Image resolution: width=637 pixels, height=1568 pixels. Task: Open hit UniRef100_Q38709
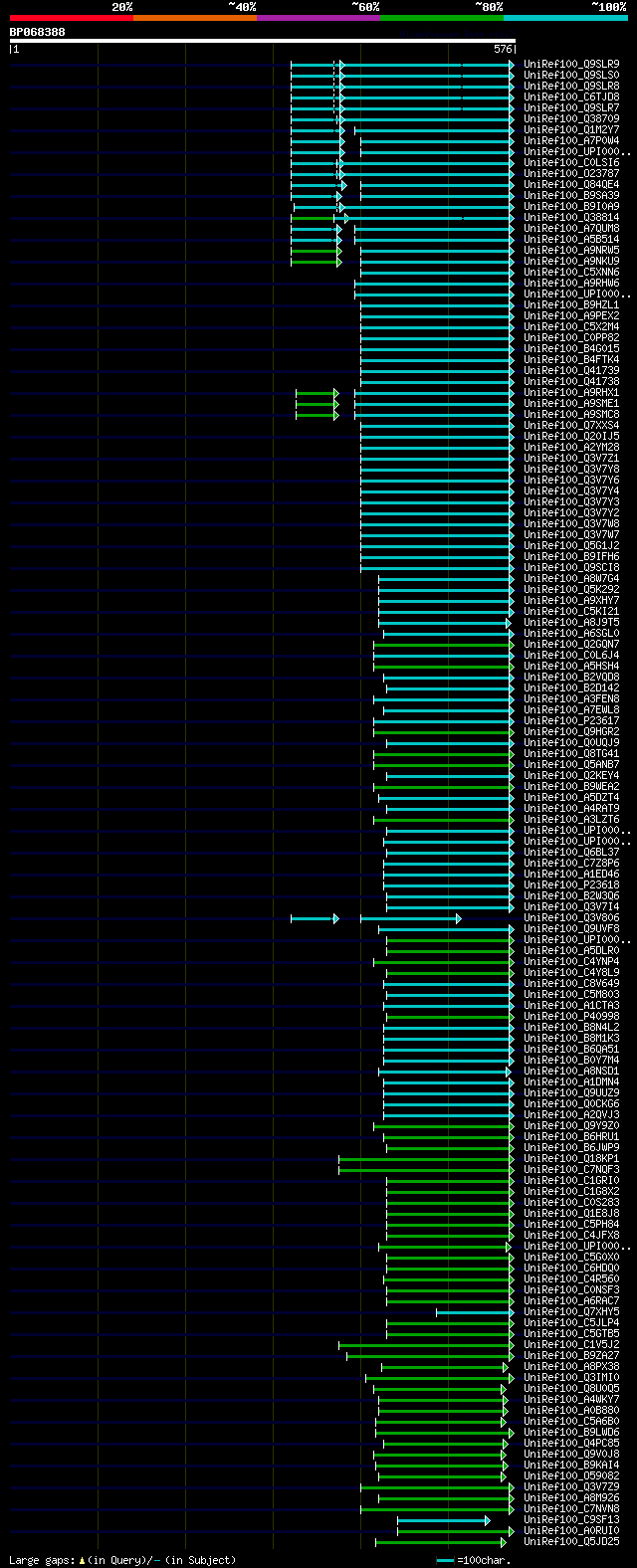(571, 118)
